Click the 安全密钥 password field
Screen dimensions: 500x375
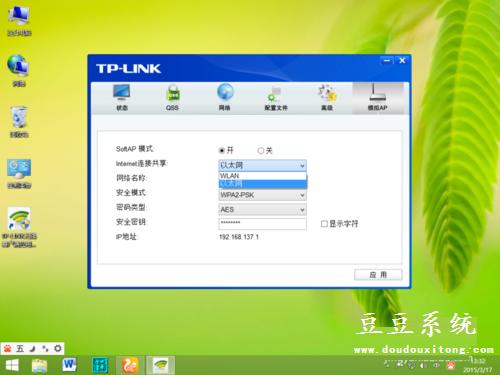(x=262, y=224)
